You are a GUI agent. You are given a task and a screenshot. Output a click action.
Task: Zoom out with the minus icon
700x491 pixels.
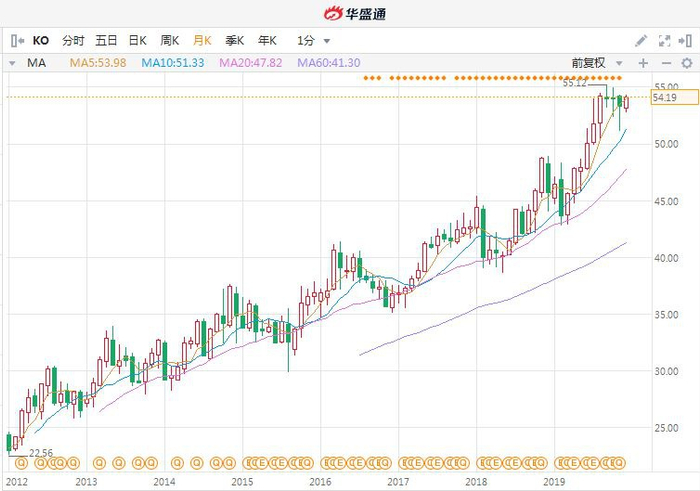666,63
